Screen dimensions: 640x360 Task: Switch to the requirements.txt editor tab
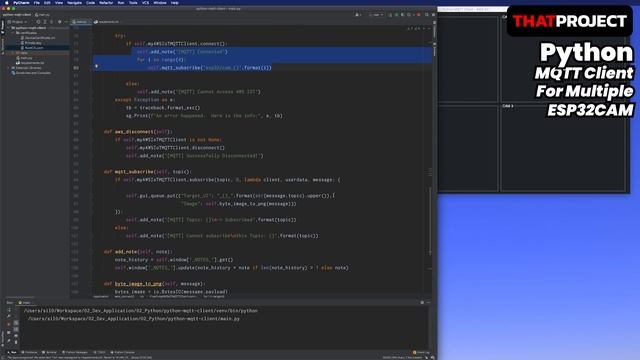107,22
